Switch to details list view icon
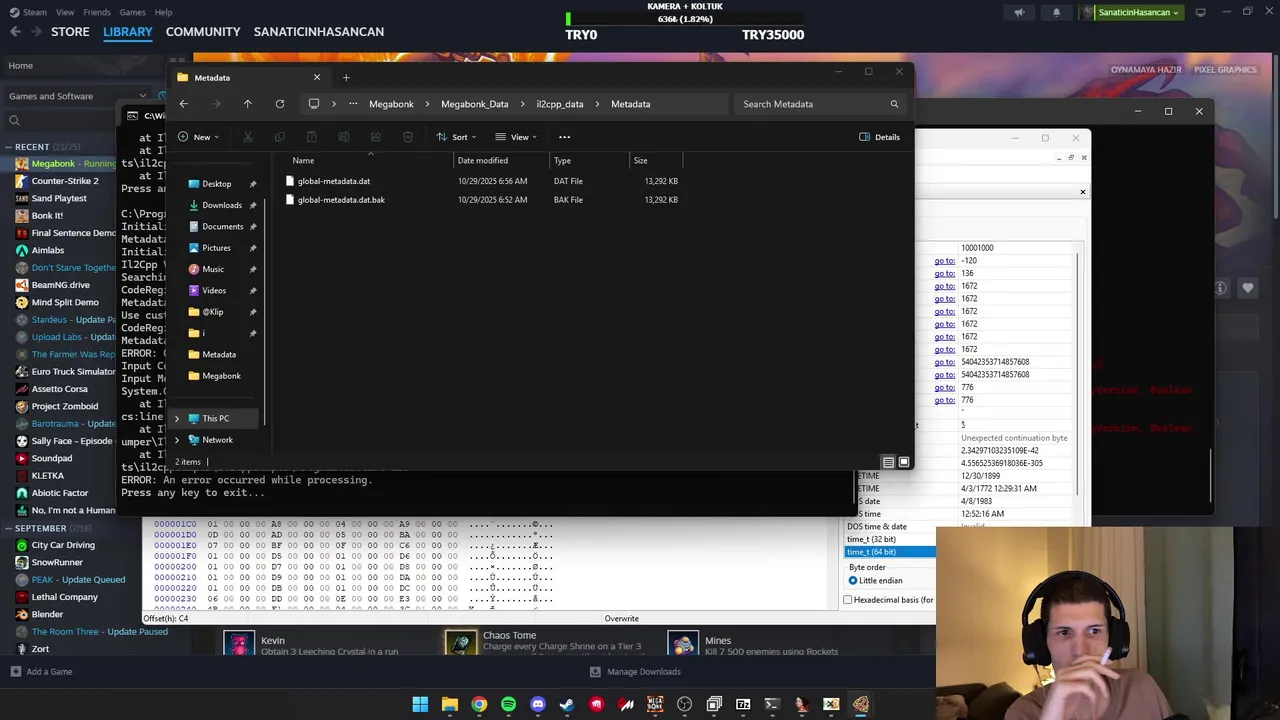The height and width of the screenshot is (720, 1280). point(888,462)
